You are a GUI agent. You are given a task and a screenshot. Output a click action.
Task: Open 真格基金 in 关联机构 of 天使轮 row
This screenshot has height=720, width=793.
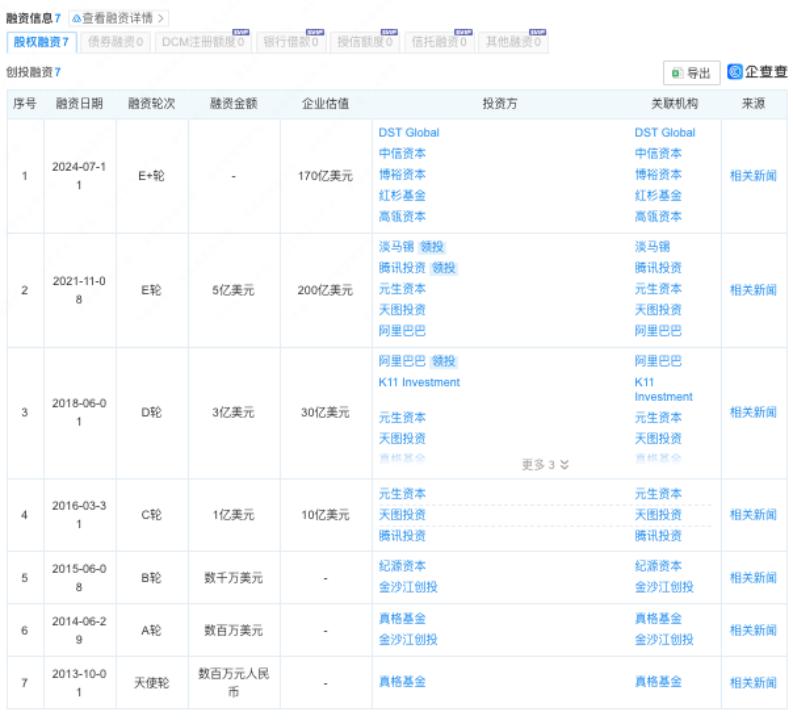(658, 682)
